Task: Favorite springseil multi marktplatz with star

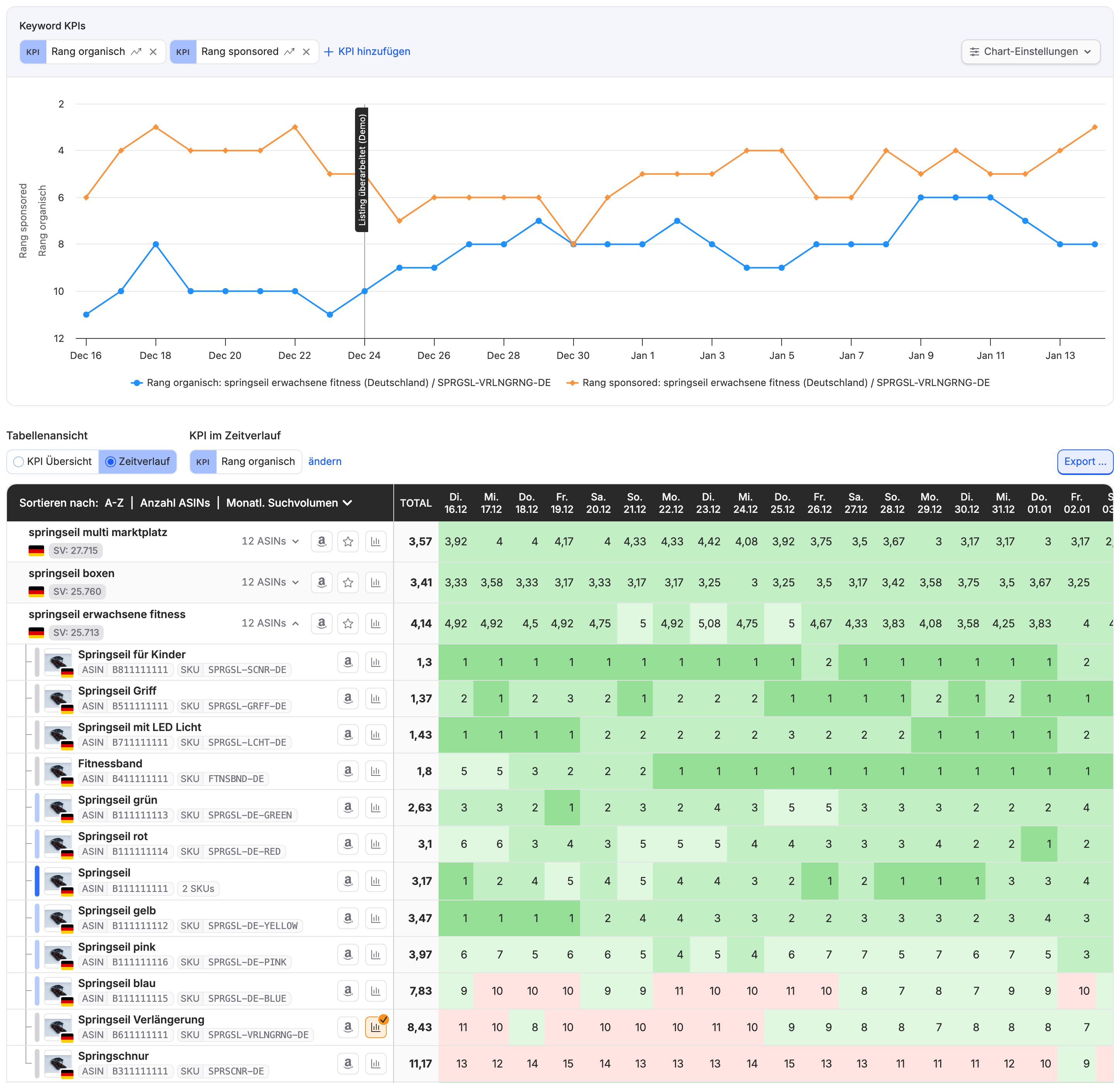Action: (x=348, y=541)
